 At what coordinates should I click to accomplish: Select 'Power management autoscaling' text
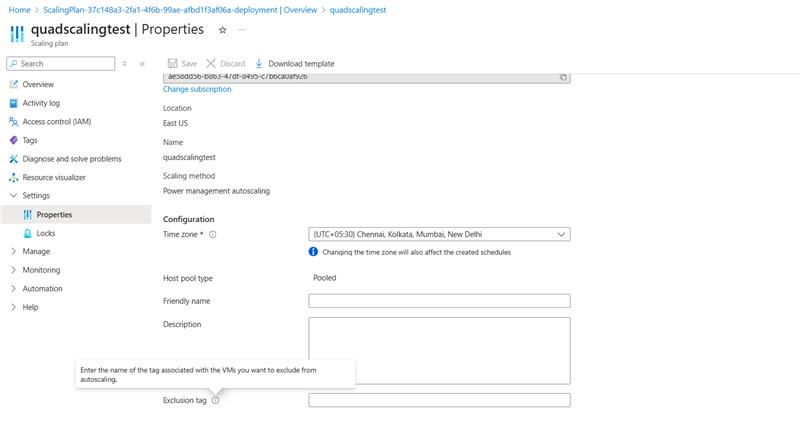216,191
